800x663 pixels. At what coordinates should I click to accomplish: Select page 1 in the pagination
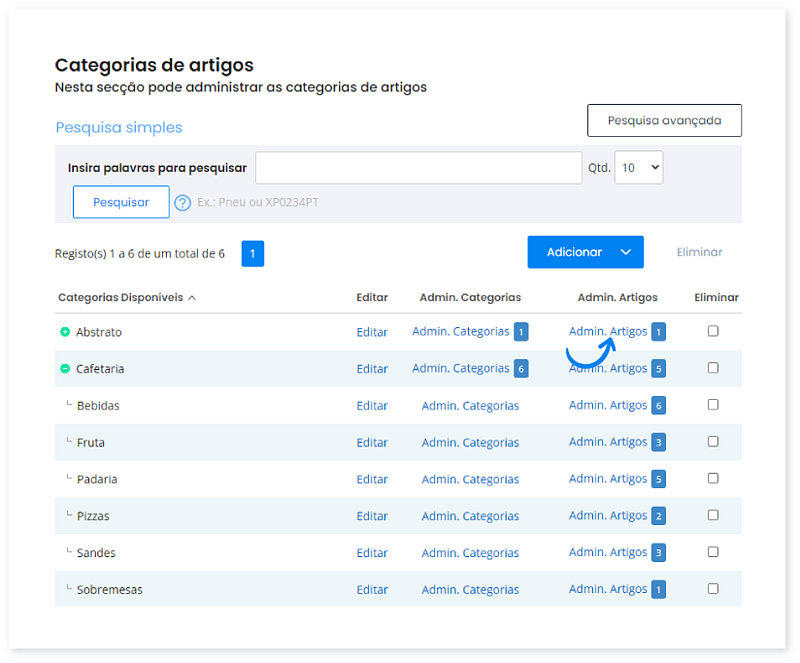[x=252, y=254]
